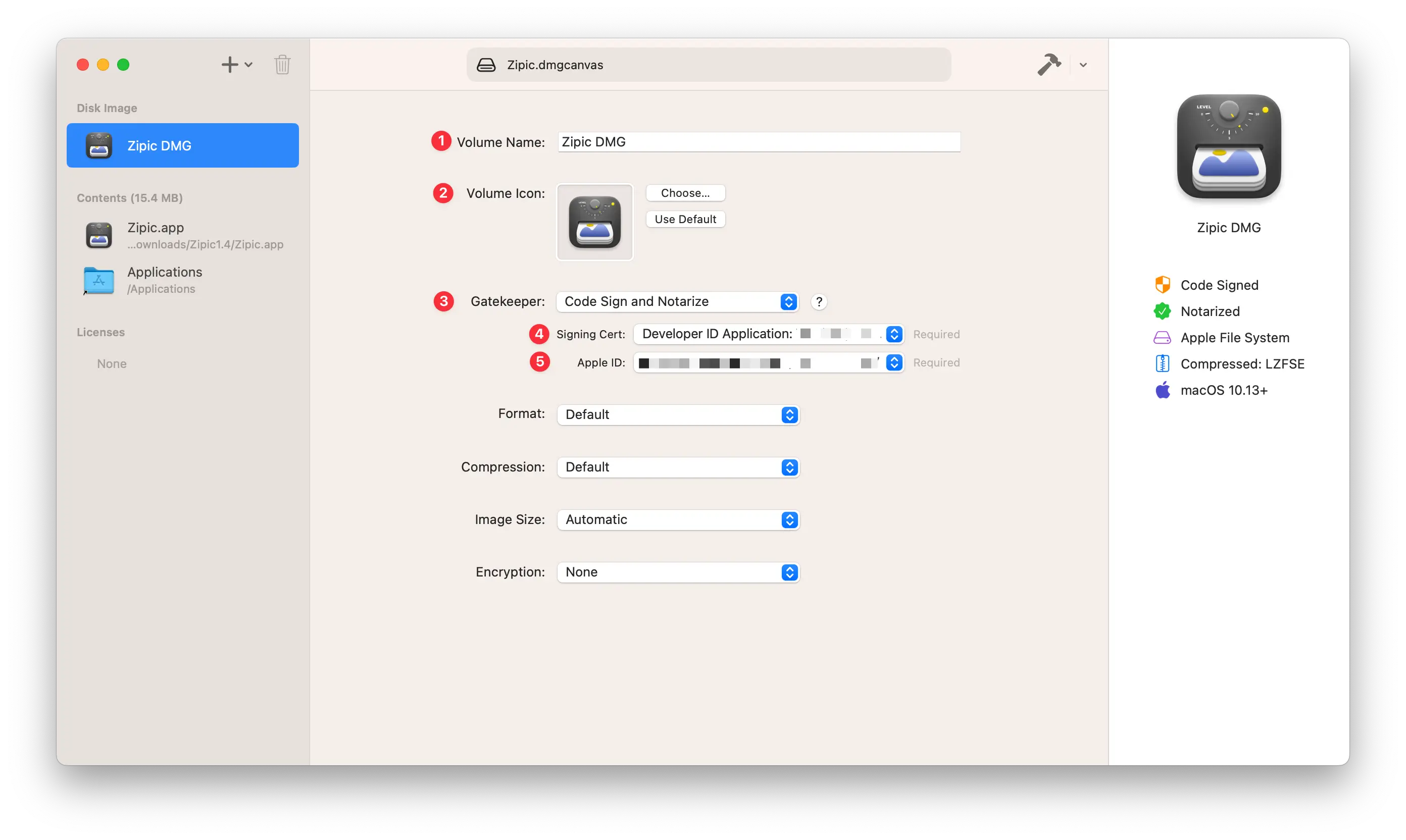Open the Format dropdown
Image resolution: width=1406 pixels, height=840 pixels.
(x=678, y=415)
